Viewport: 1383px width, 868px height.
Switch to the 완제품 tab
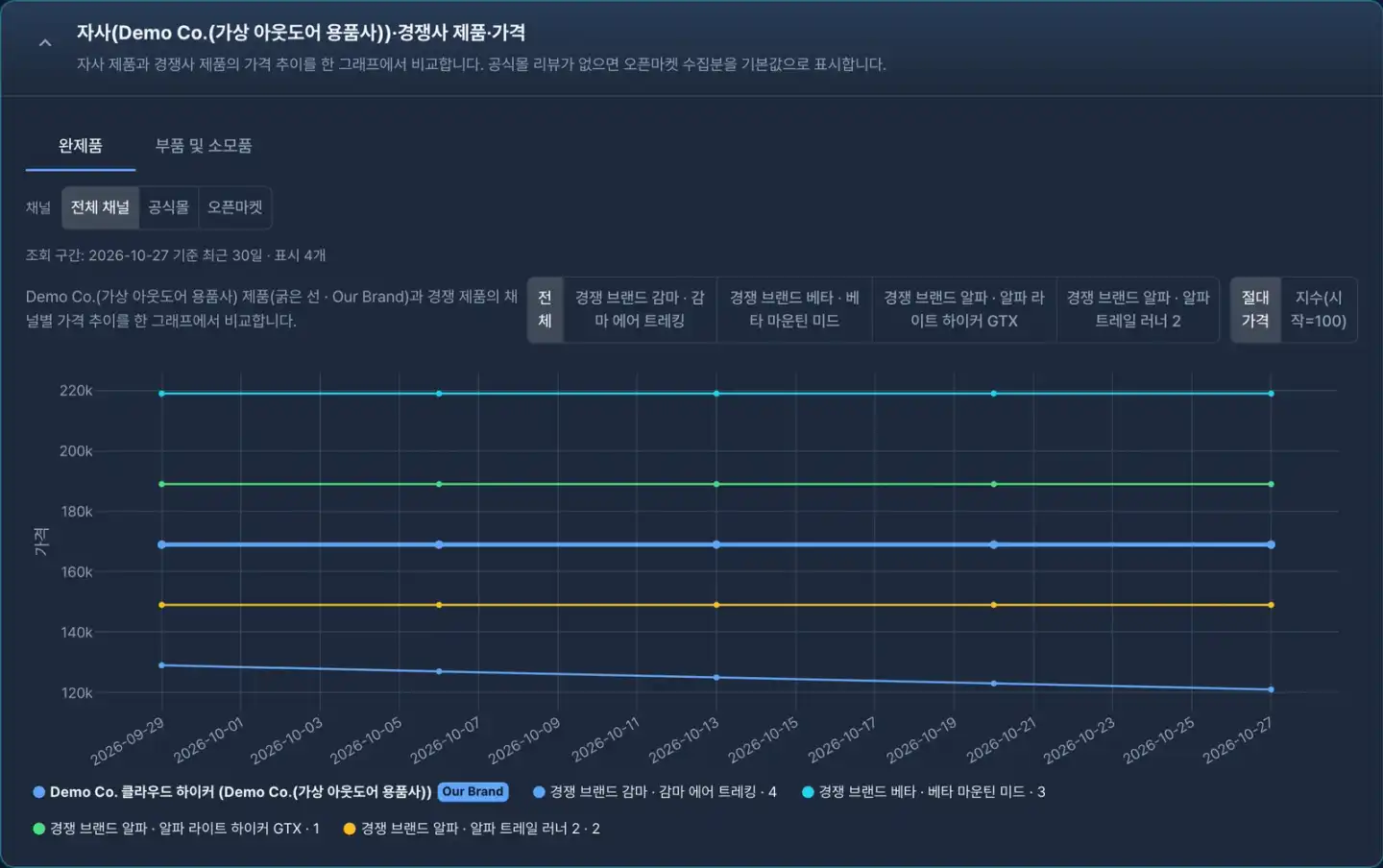pos(81,146)
